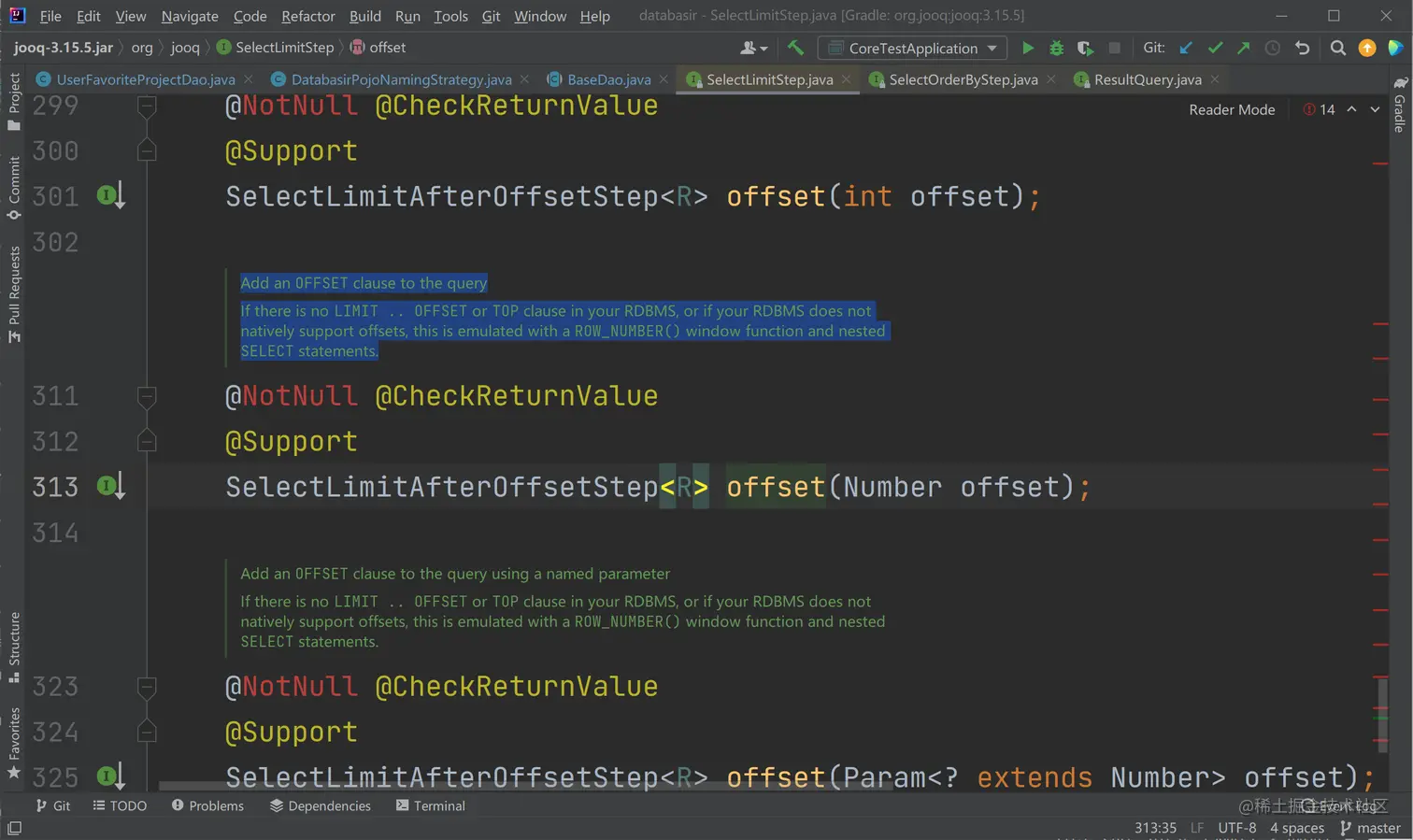This screenshot has height=840, width=1413.
Task: Collapse fold marker at line 300
Action: click(x=147, y=149)
